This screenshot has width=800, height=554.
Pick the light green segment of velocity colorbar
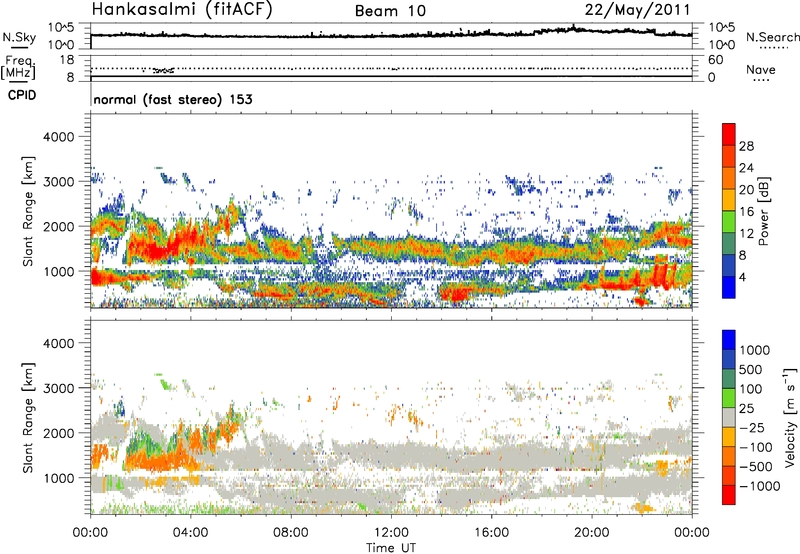point(729,398)
